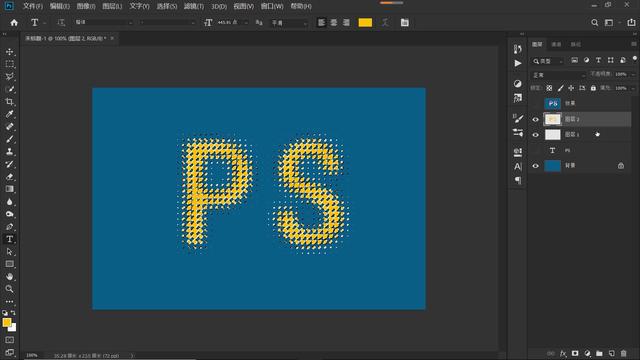This screenshot has height=360, width=640.
Task: Click the Add layer mask icon
Action: [575, 353]
